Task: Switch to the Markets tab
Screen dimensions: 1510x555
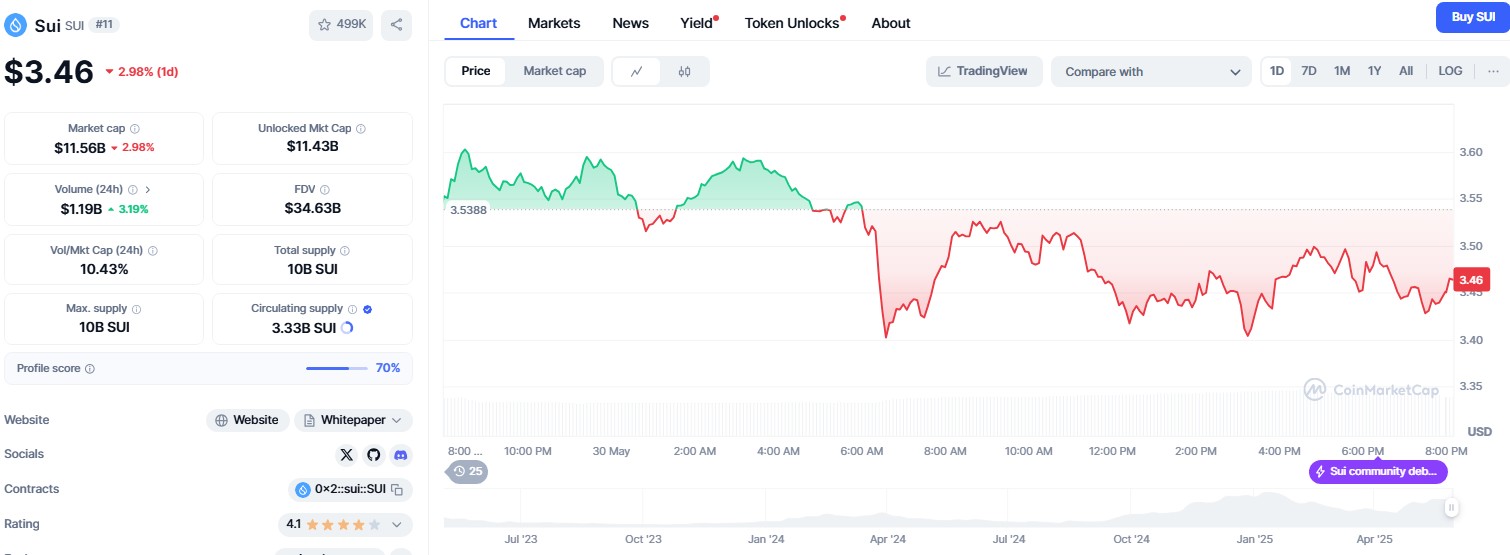Action: [554, 23]
